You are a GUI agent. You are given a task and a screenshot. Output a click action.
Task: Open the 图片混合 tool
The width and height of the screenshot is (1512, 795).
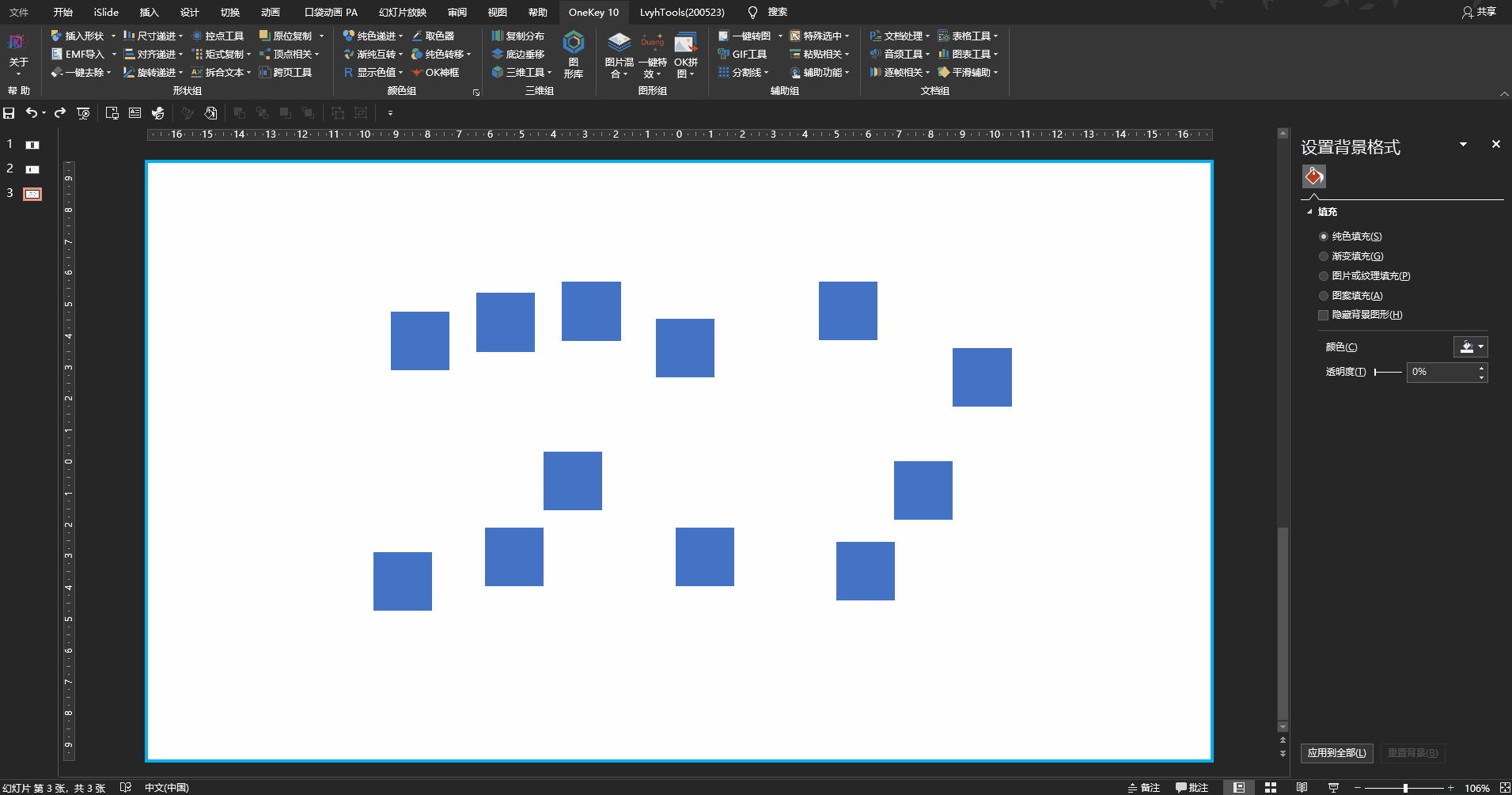pos(619,55)
